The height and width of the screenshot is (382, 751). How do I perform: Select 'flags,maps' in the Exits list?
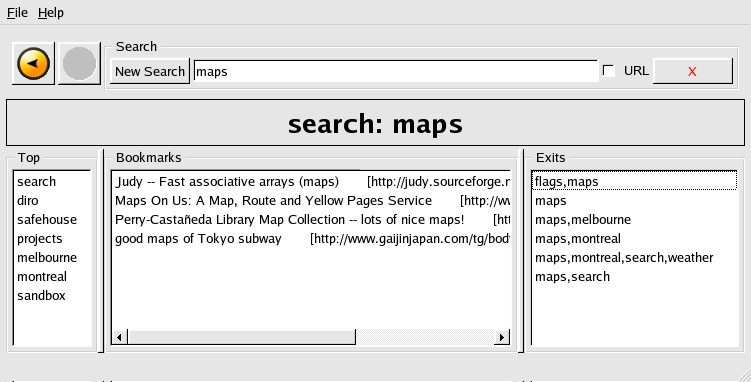(x=635, y=182)
